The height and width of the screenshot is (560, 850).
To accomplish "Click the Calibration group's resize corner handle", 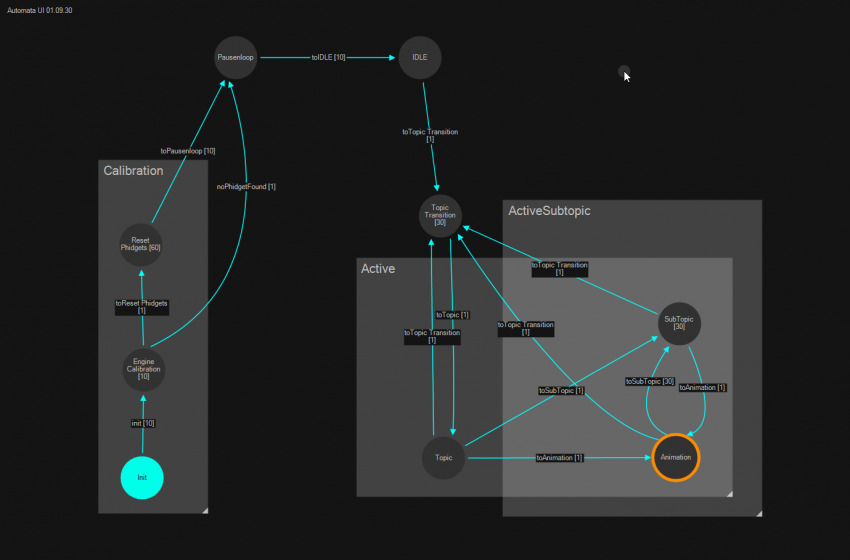I will click(204, 510).
